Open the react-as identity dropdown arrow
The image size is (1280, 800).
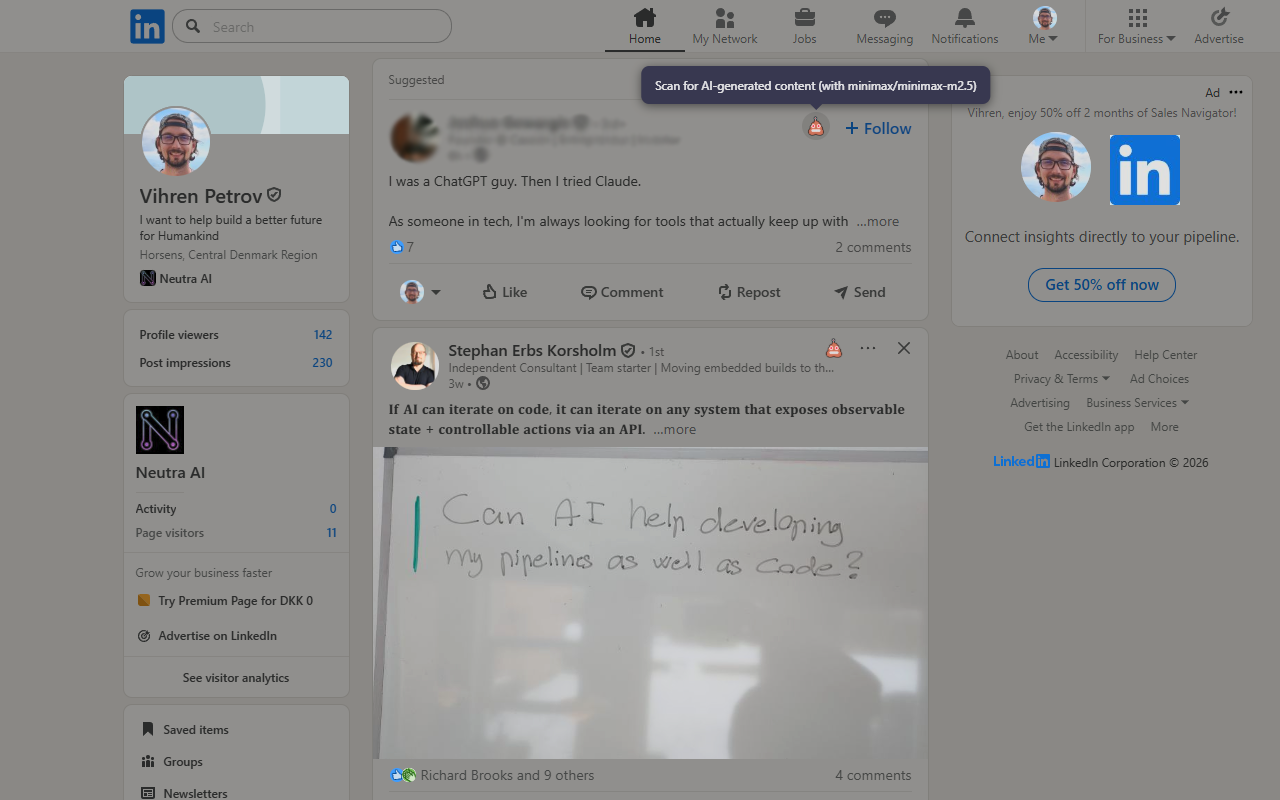[x=436, y=292]
